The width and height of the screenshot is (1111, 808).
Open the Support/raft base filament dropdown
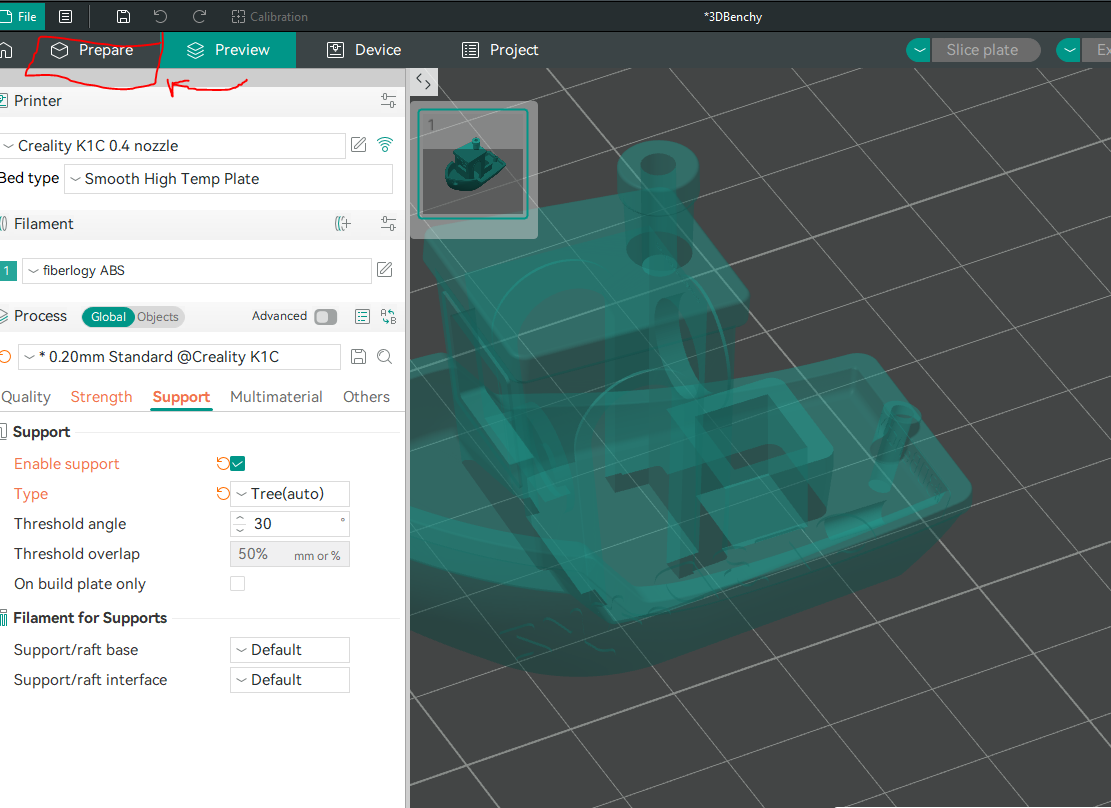tap(290, 650)
